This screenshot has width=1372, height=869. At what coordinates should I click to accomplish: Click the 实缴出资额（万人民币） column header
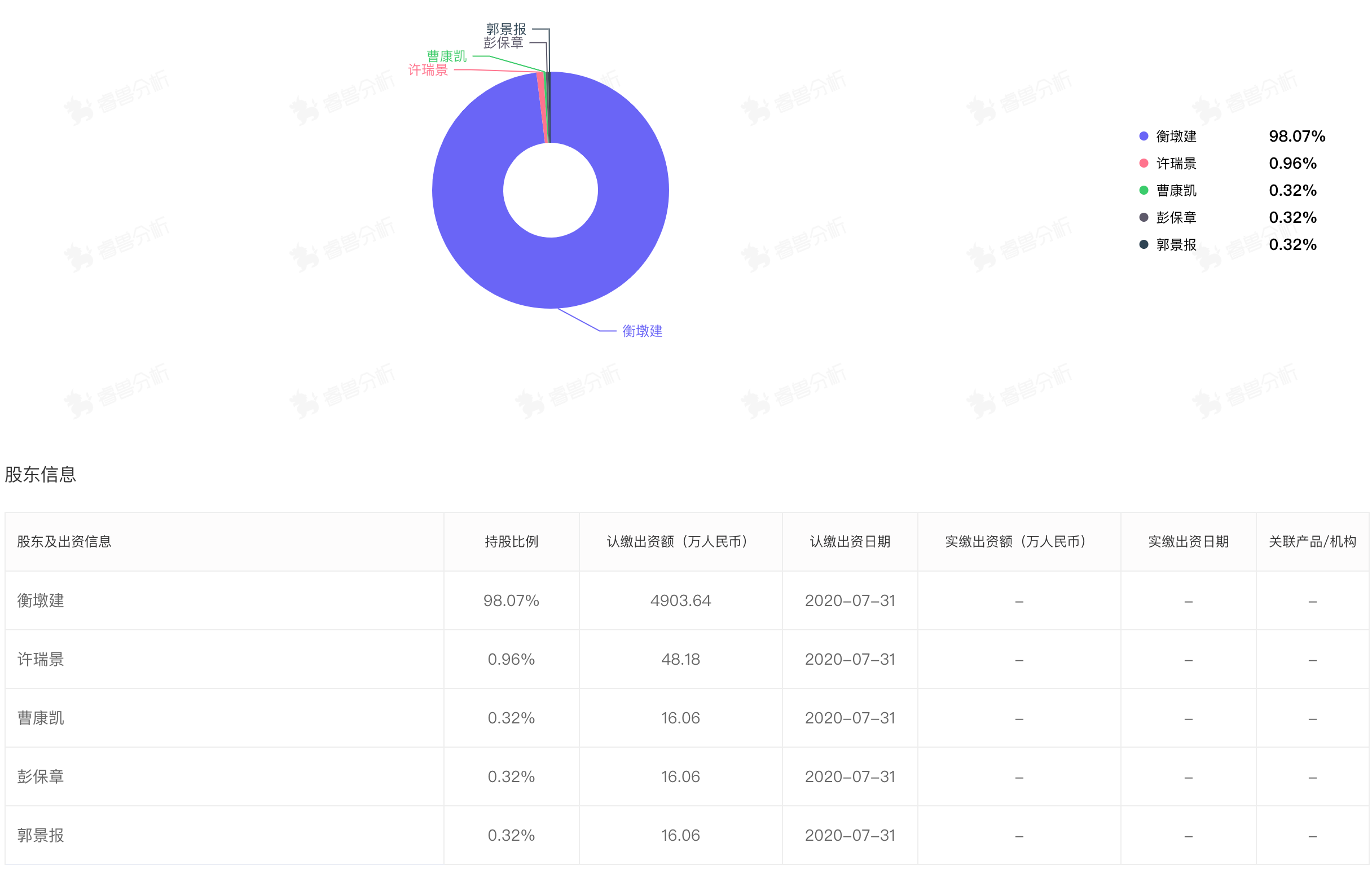(x=1019, y=542)
